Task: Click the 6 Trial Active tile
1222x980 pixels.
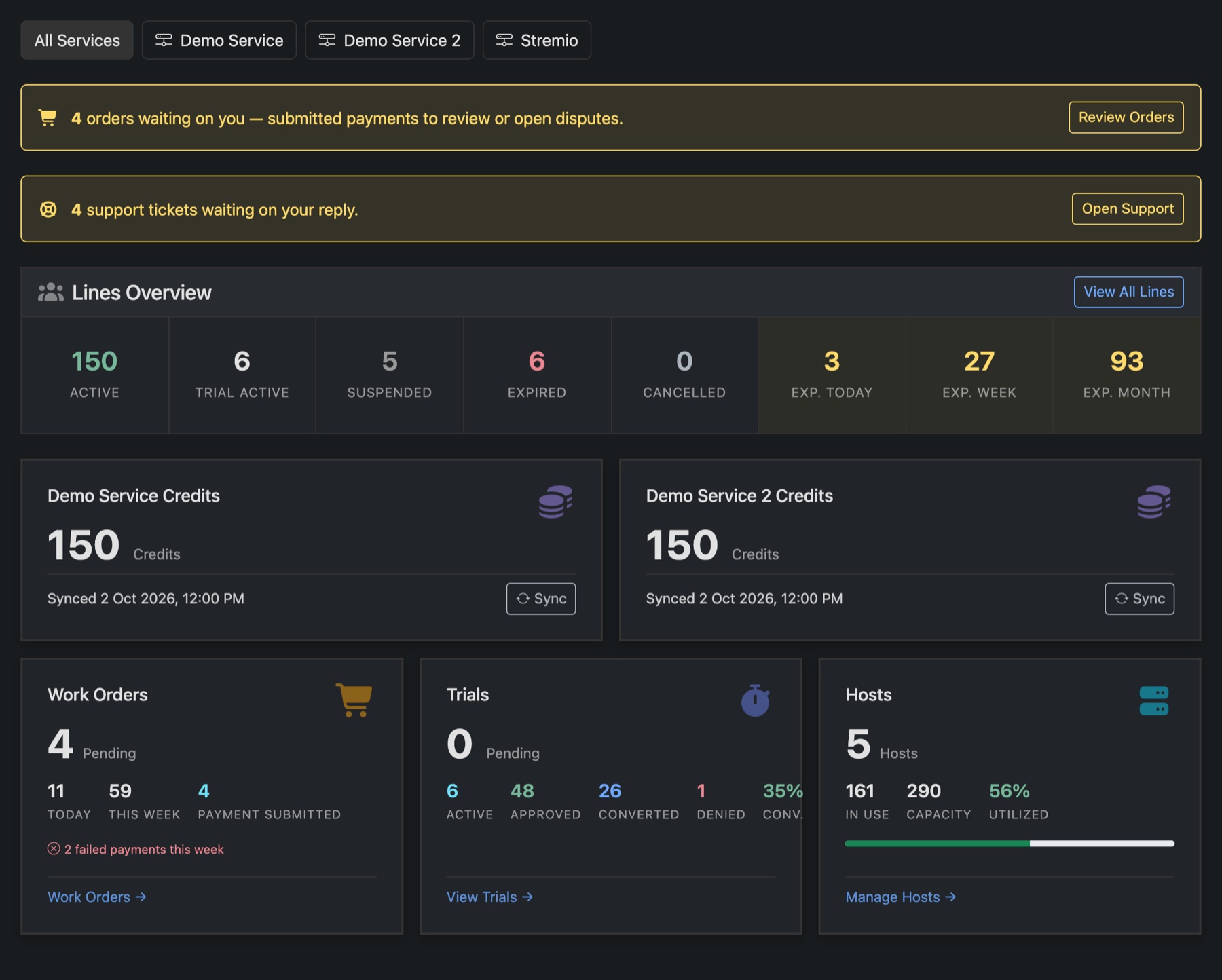Action: tap(242, 375)
